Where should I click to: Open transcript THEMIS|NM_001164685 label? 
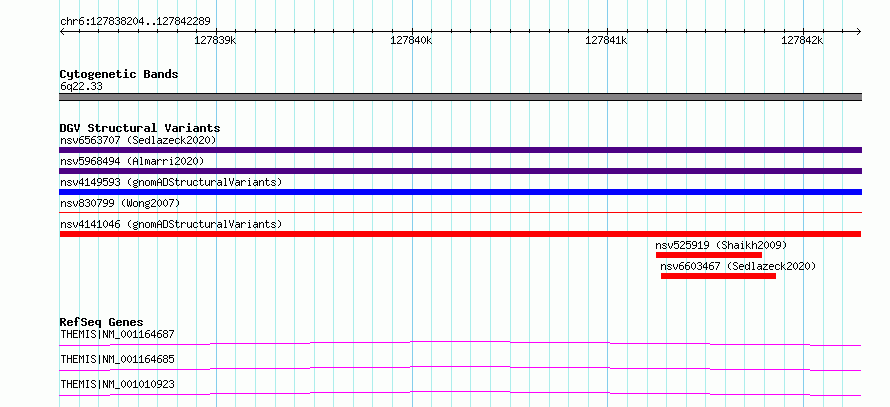pos(117,359)
